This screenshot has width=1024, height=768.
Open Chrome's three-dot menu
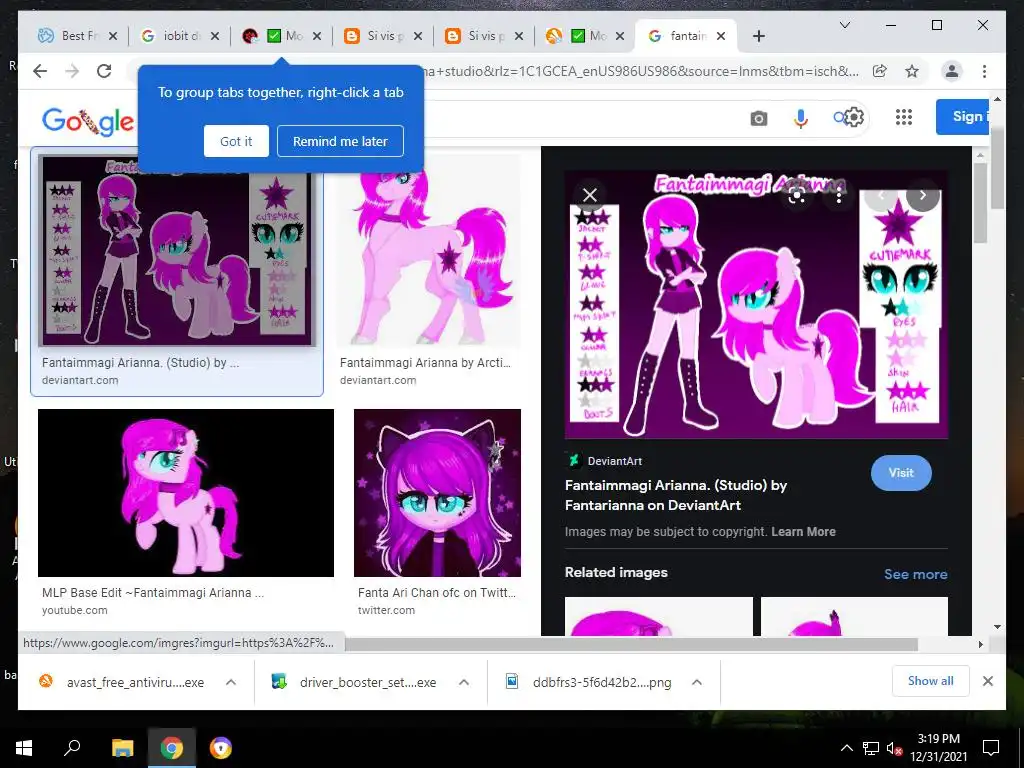tap(984, 71)
